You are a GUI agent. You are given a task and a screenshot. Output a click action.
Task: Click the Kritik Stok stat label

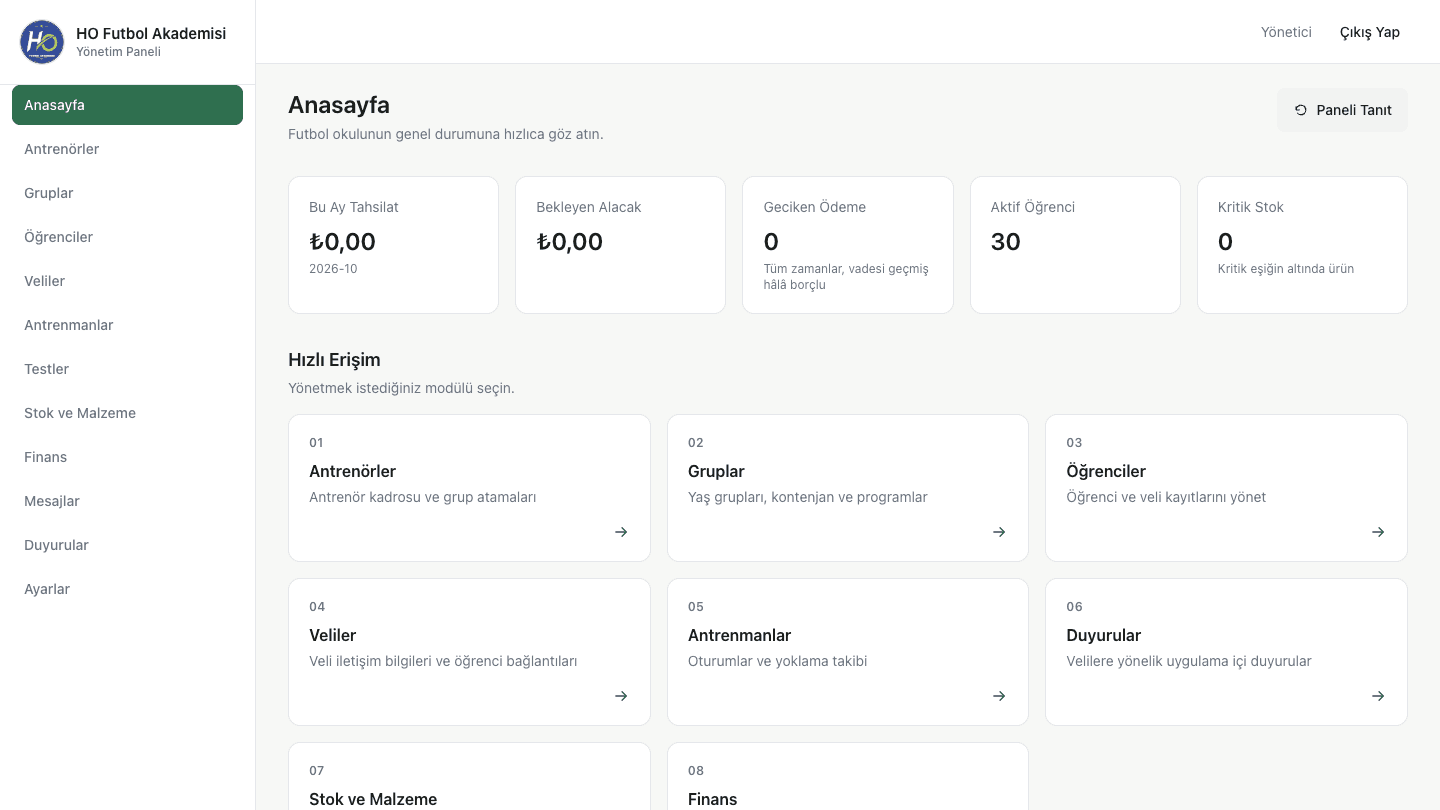(1251, 207)
